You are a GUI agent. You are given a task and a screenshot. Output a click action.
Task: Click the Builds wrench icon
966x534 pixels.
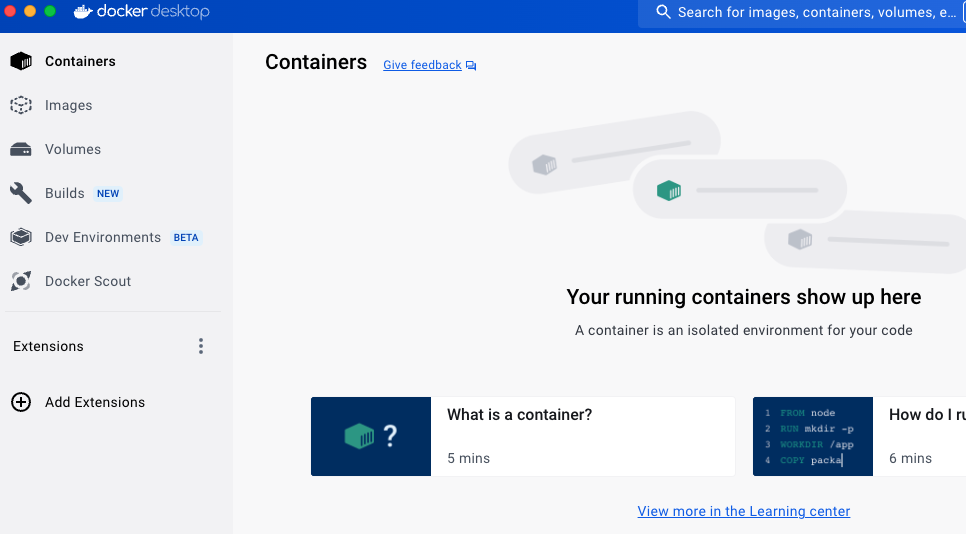click(21, 193)
